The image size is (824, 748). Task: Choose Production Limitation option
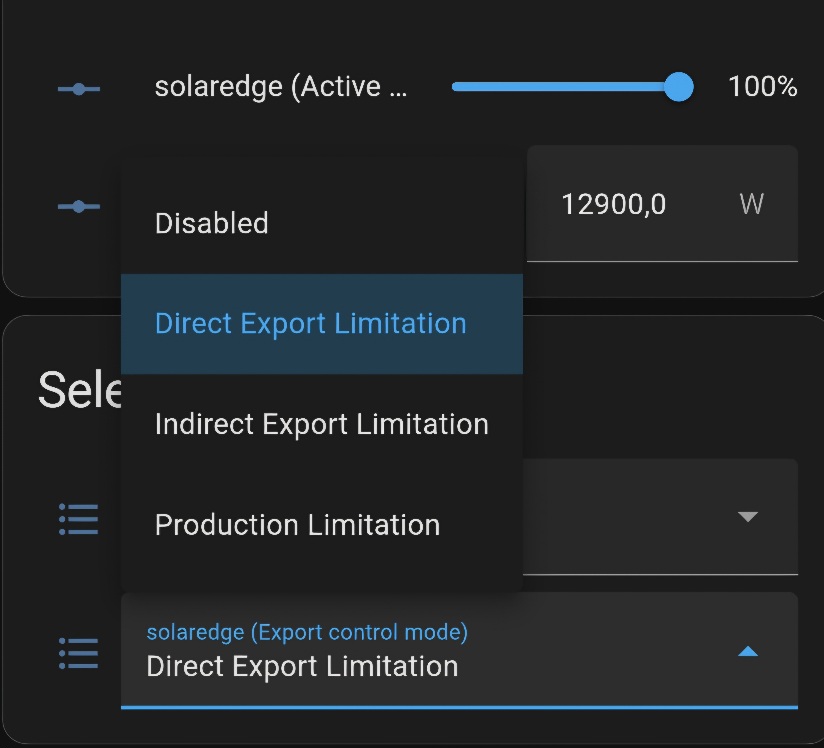[x=322, y=525]
